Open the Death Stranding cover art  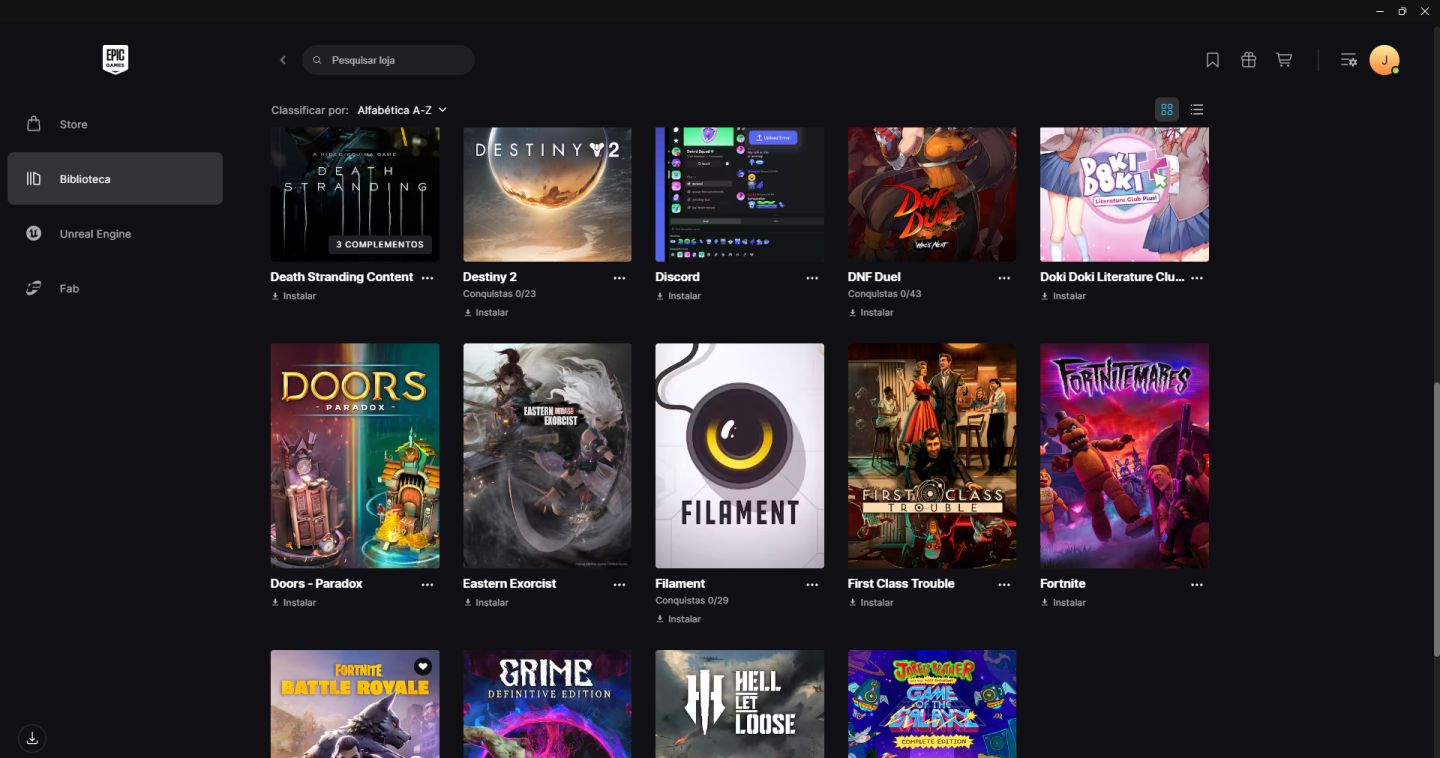pos(355,194)
